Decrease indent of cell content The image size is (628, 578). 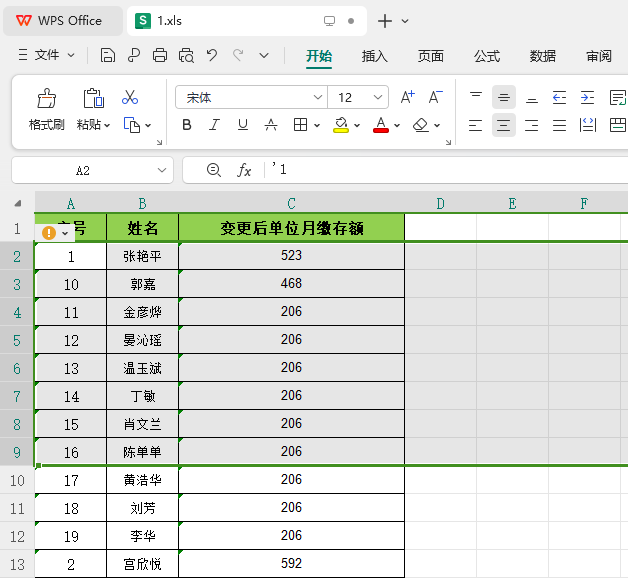[x=559, y=97]
